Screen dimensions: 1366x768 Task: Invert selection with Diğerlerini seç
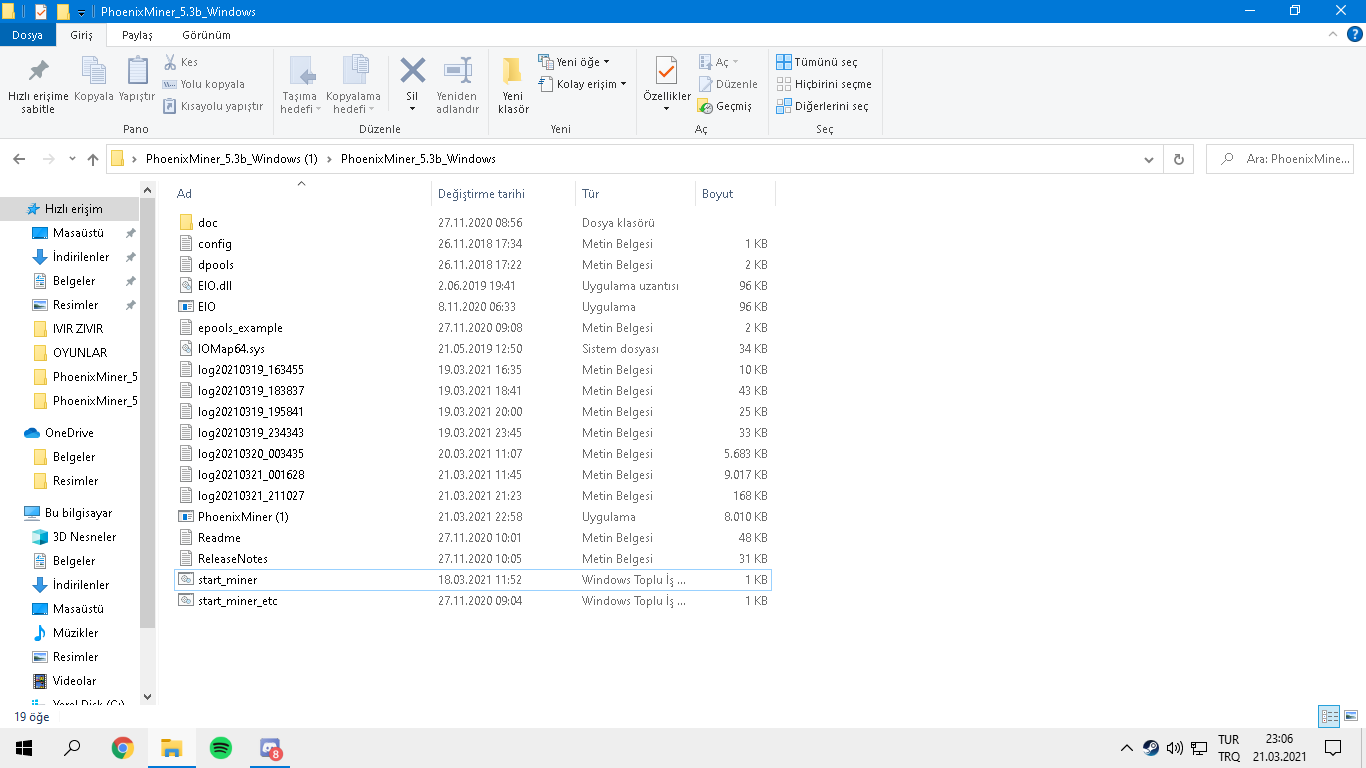[824, 106]
